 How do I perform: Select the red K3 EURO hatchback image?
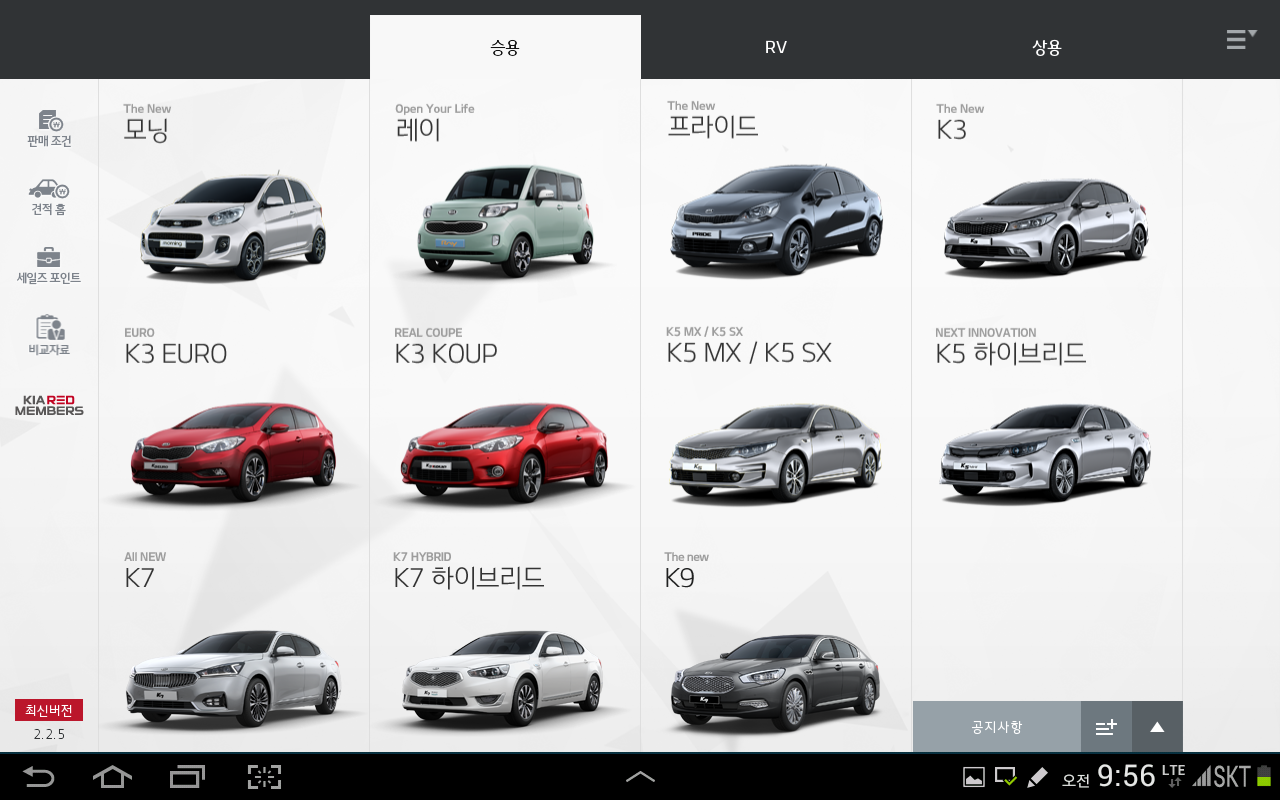tap(234, 451)
